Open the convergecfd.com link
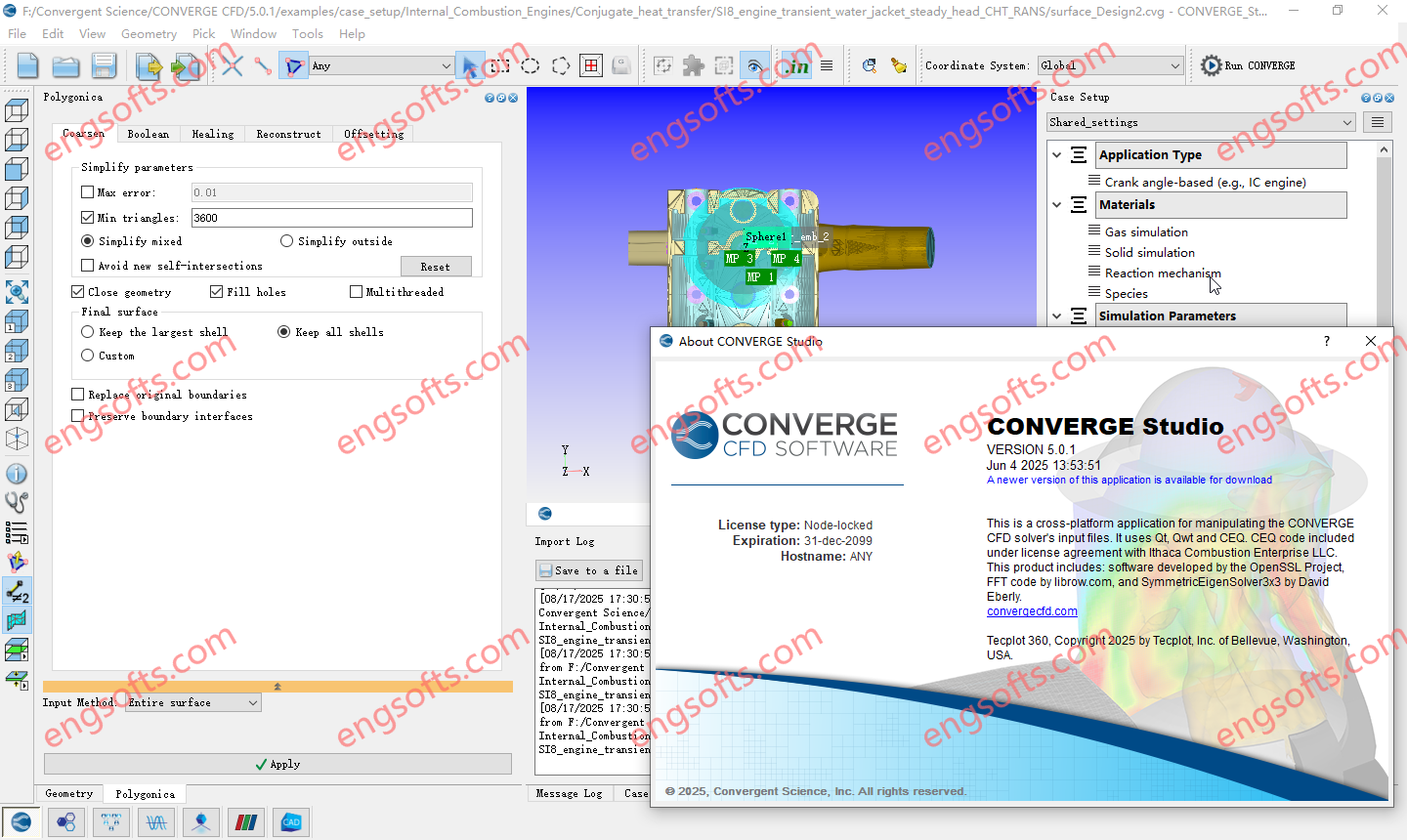 (x=1032, y=611)
